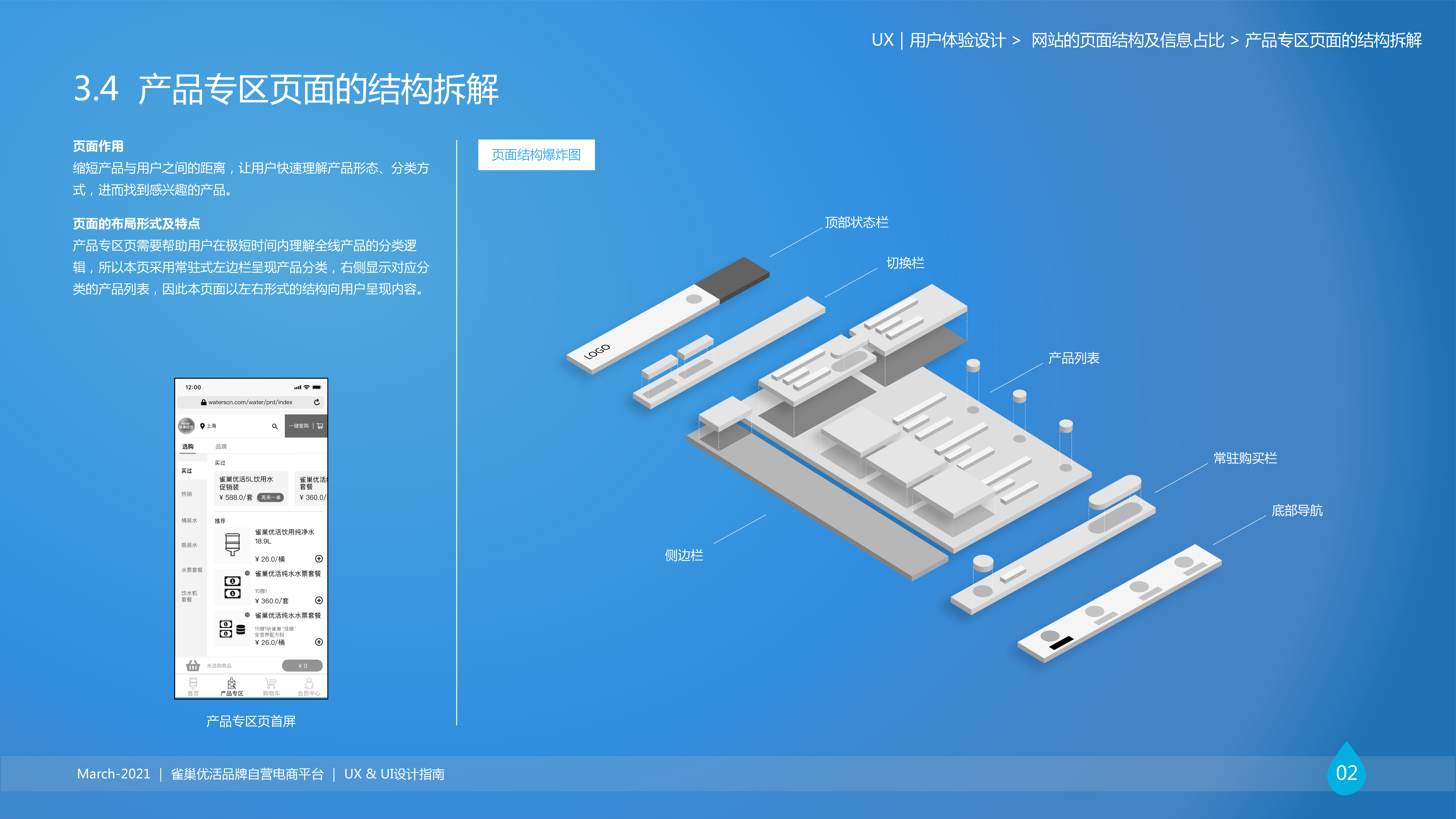Screen dimensions: 1456x819
Task: Click the 产品专区页首屏 caption
Action: click(x=251, y=721)
